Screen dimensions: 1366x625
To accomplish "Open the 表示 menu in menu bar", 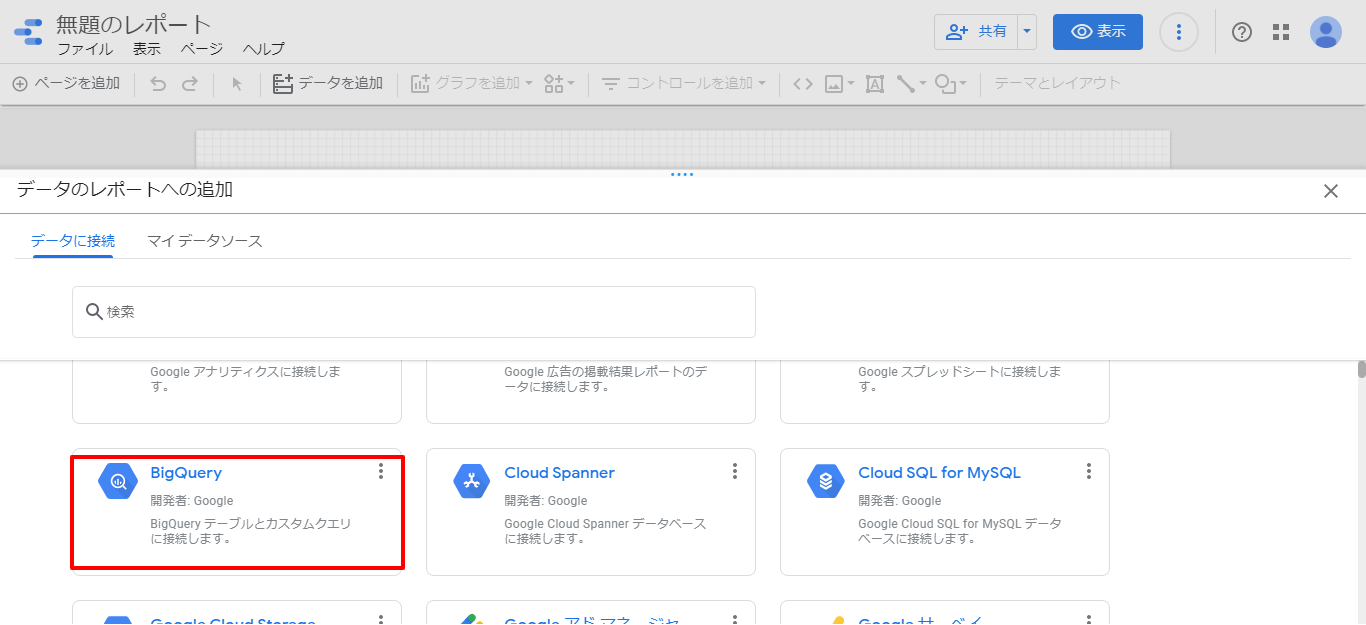I will 146,49.
